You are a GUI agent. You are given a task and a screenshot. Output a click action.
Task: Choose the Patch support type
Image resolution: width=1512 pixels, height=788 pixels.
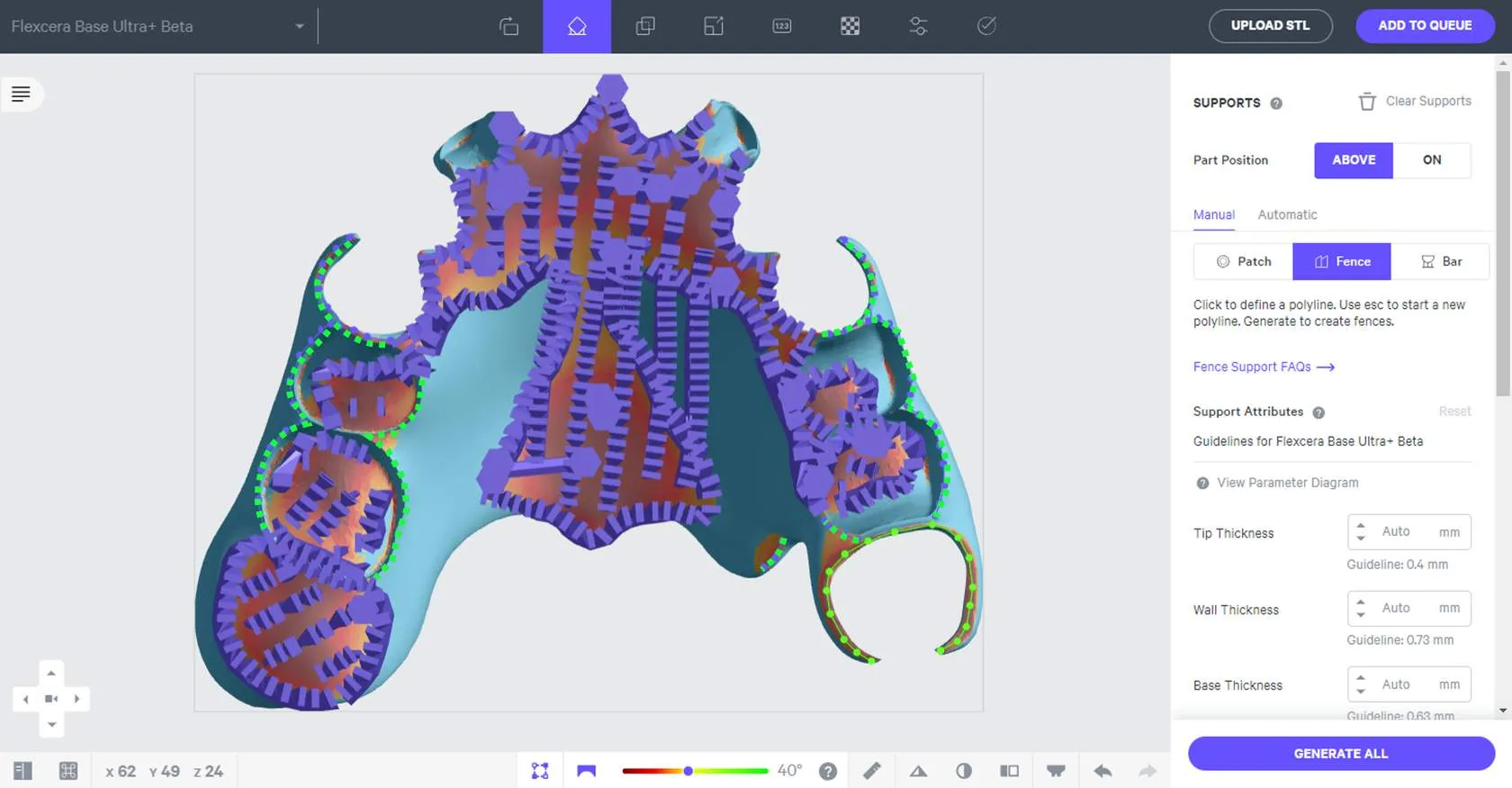pos(1244,261)
